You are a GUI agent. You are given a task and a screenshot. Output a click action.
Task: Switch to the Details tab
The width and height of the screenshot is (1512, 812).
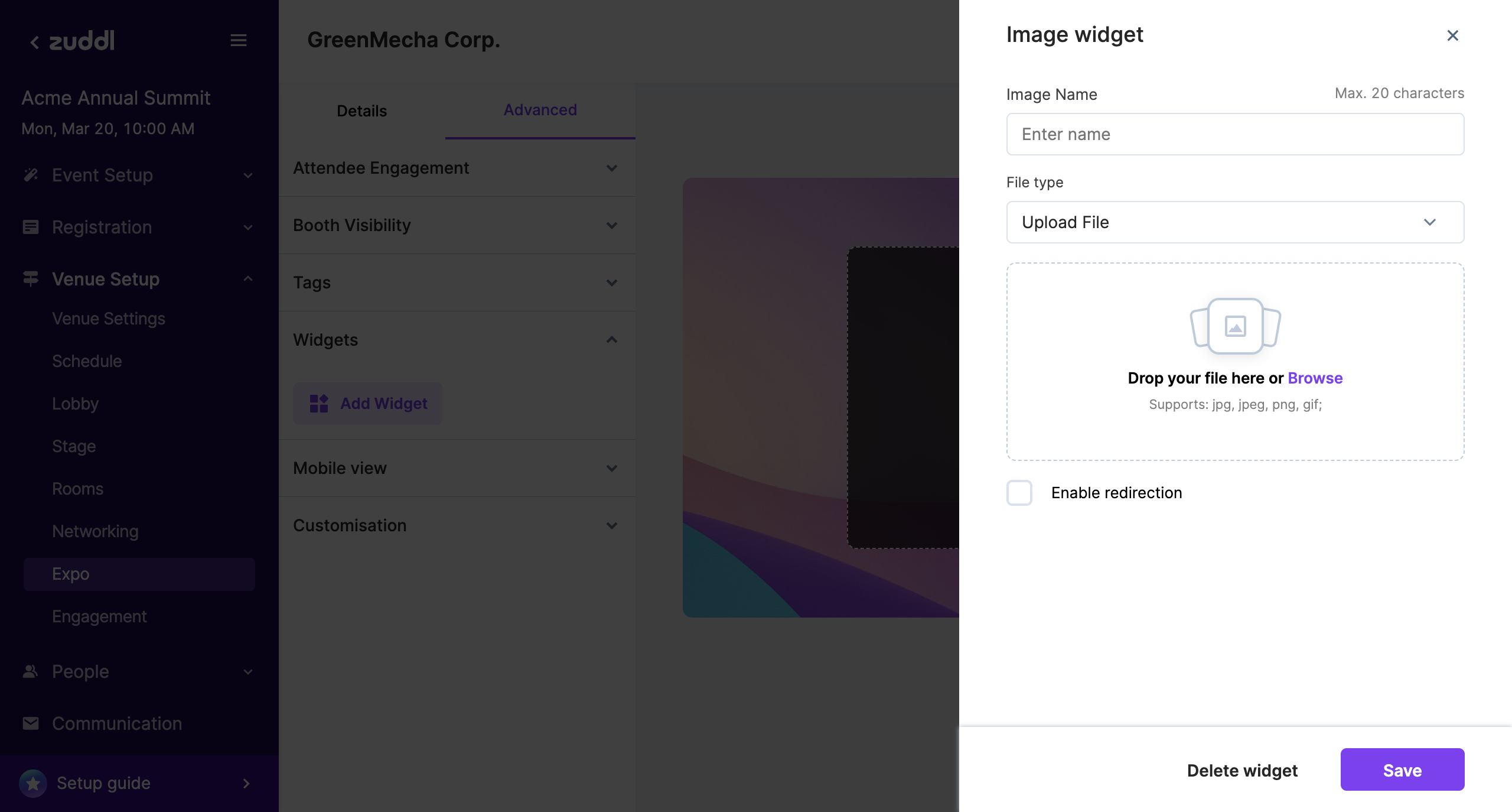361,111
